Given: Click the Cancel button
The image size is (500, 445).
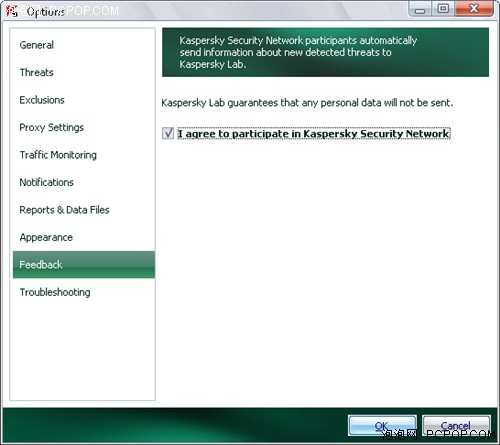Looking at the screenshot, I should [x=456, y=425].
